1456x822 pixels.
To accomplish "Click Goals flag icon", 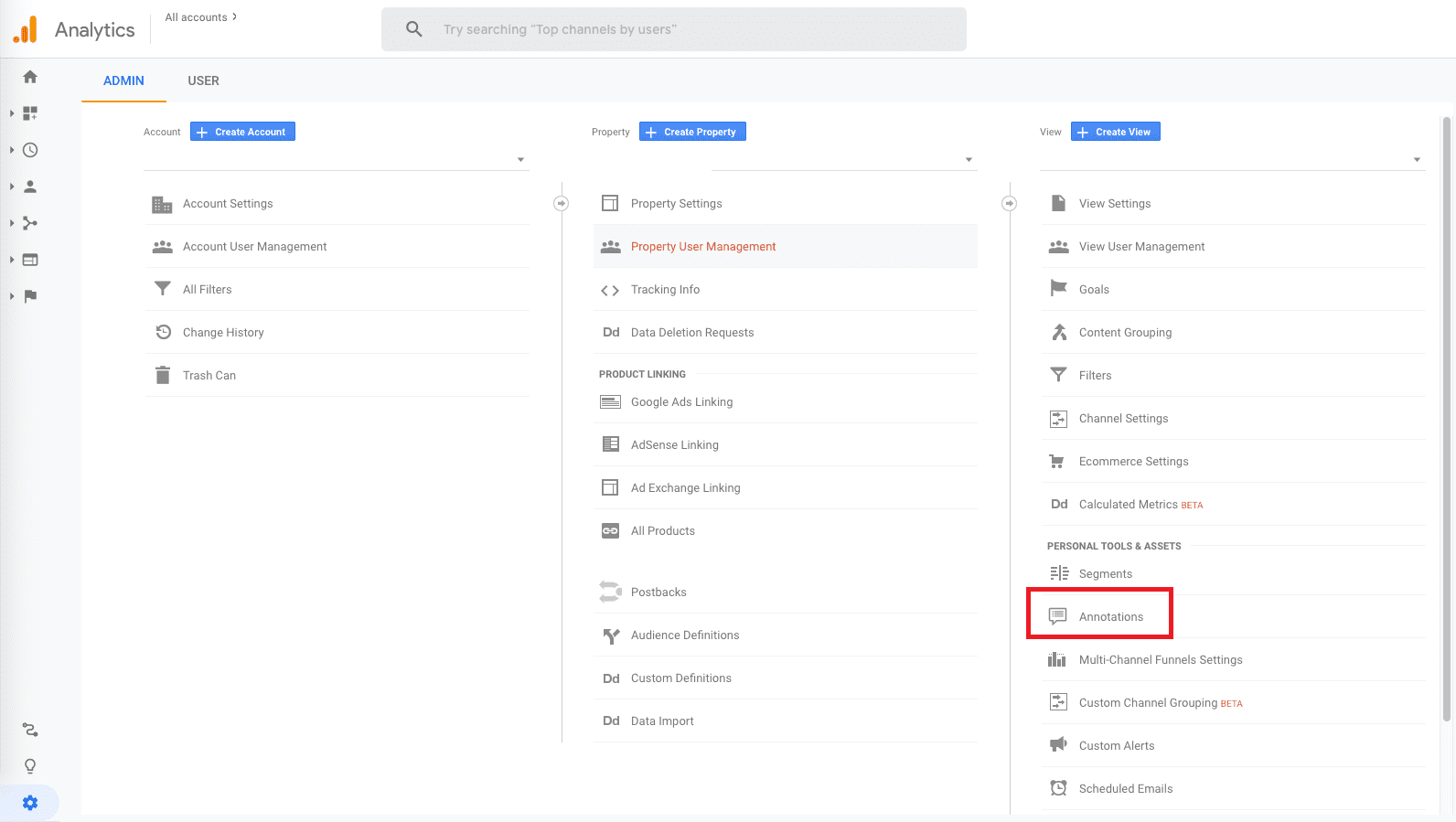I will click(1058, 289).
